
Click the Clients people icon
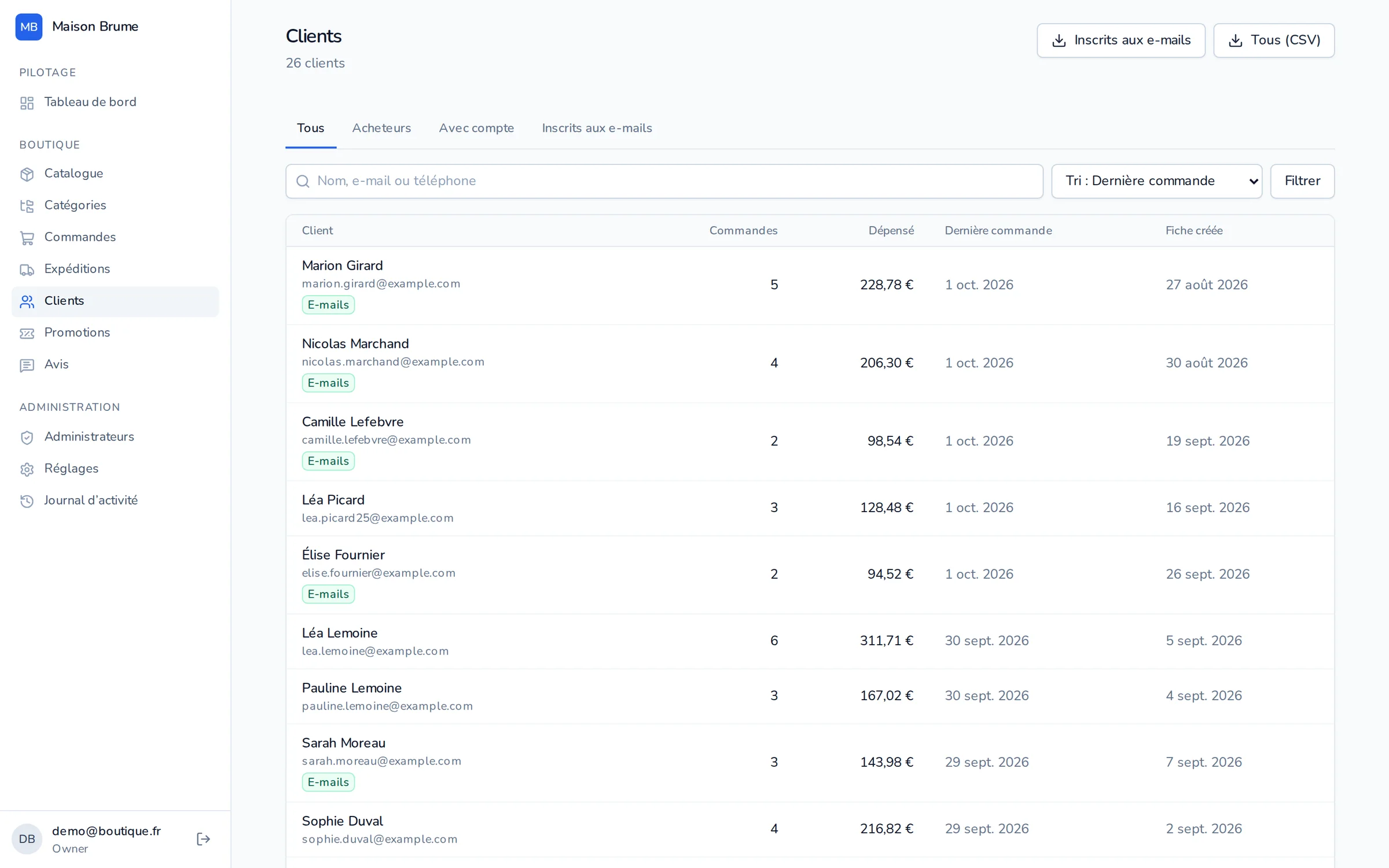click(27, 301)
